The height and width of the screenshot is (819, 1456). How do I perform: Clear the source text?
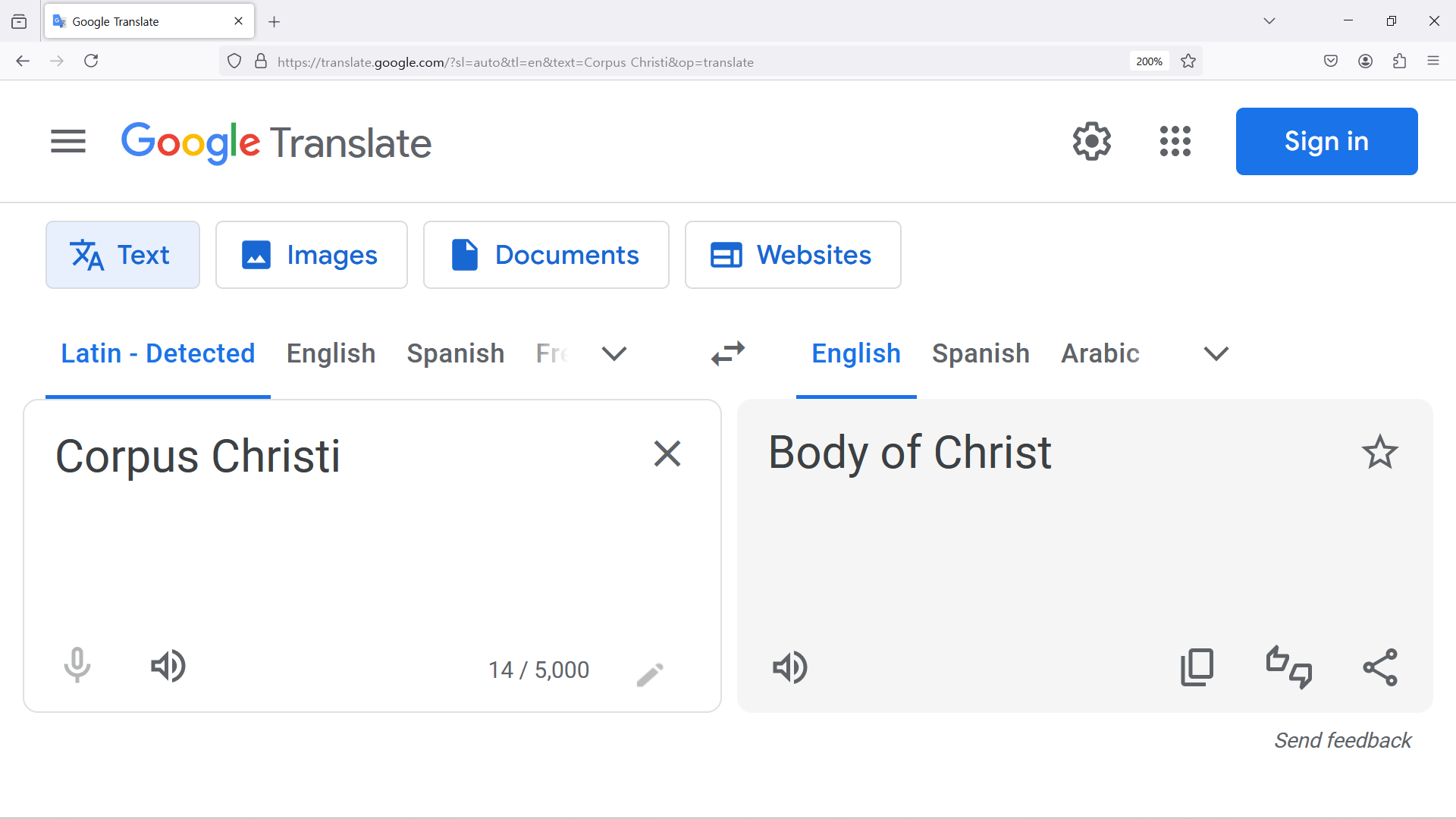pyautogui.click(x=667, y=453)
